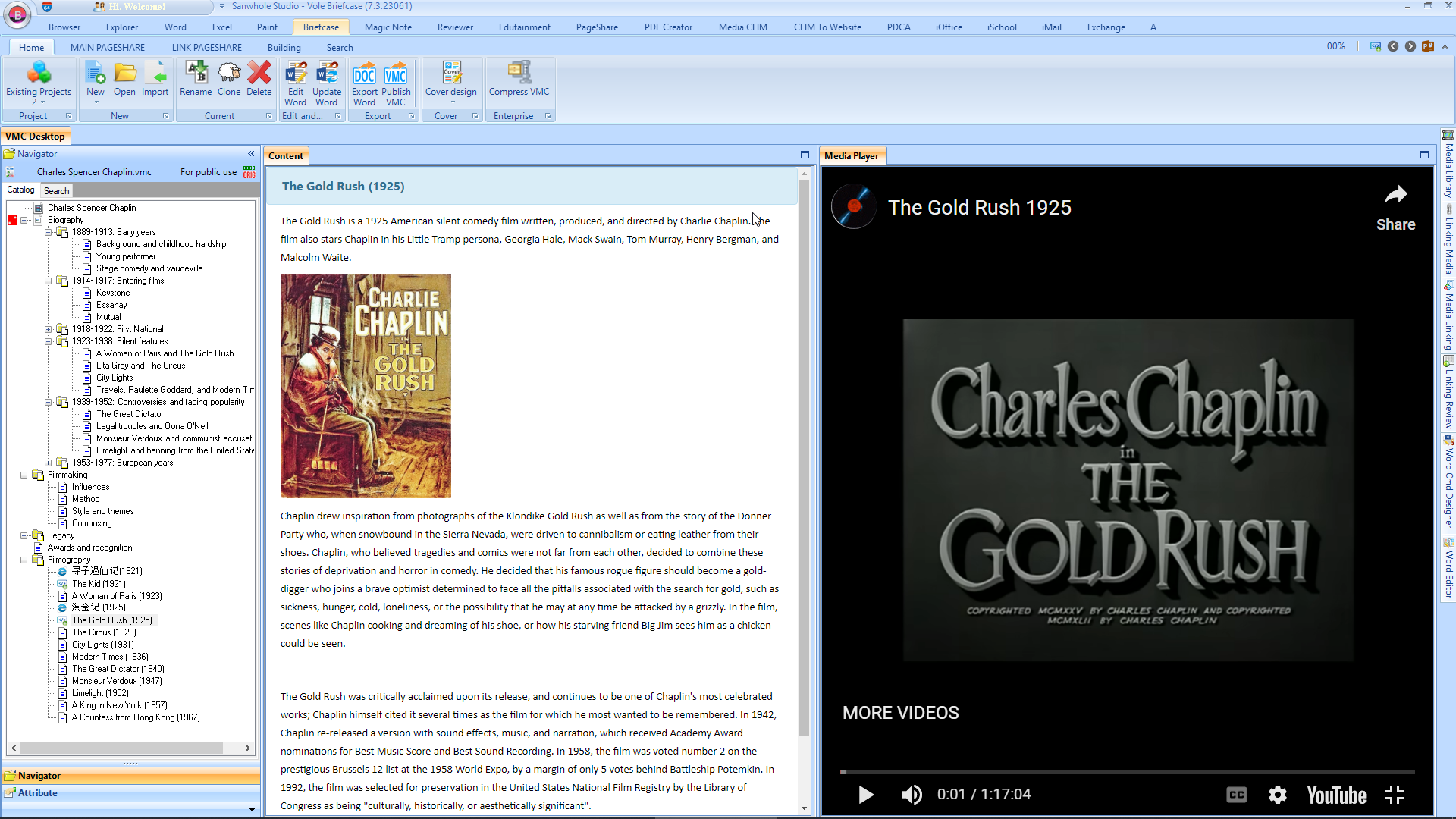This screenshot has width=1456, height=819.
Task: Click the channel avatar in media player
Action: 854,206
